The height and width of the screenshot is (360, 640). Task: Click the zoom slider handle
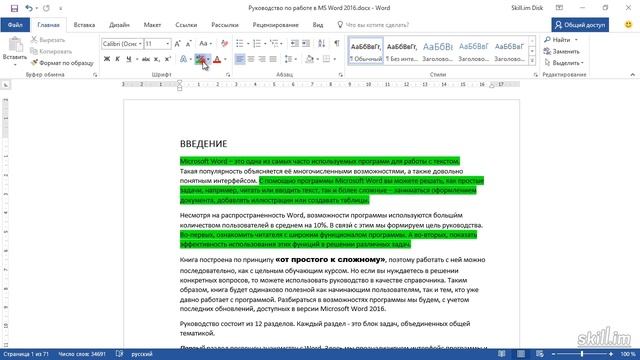pyautogui.click(x=582, y=354)
